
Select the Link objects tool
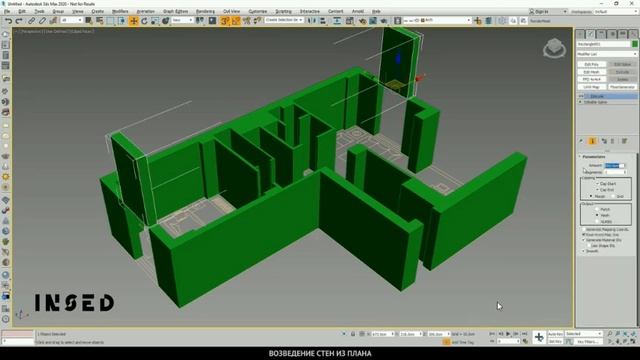point(31,20)
